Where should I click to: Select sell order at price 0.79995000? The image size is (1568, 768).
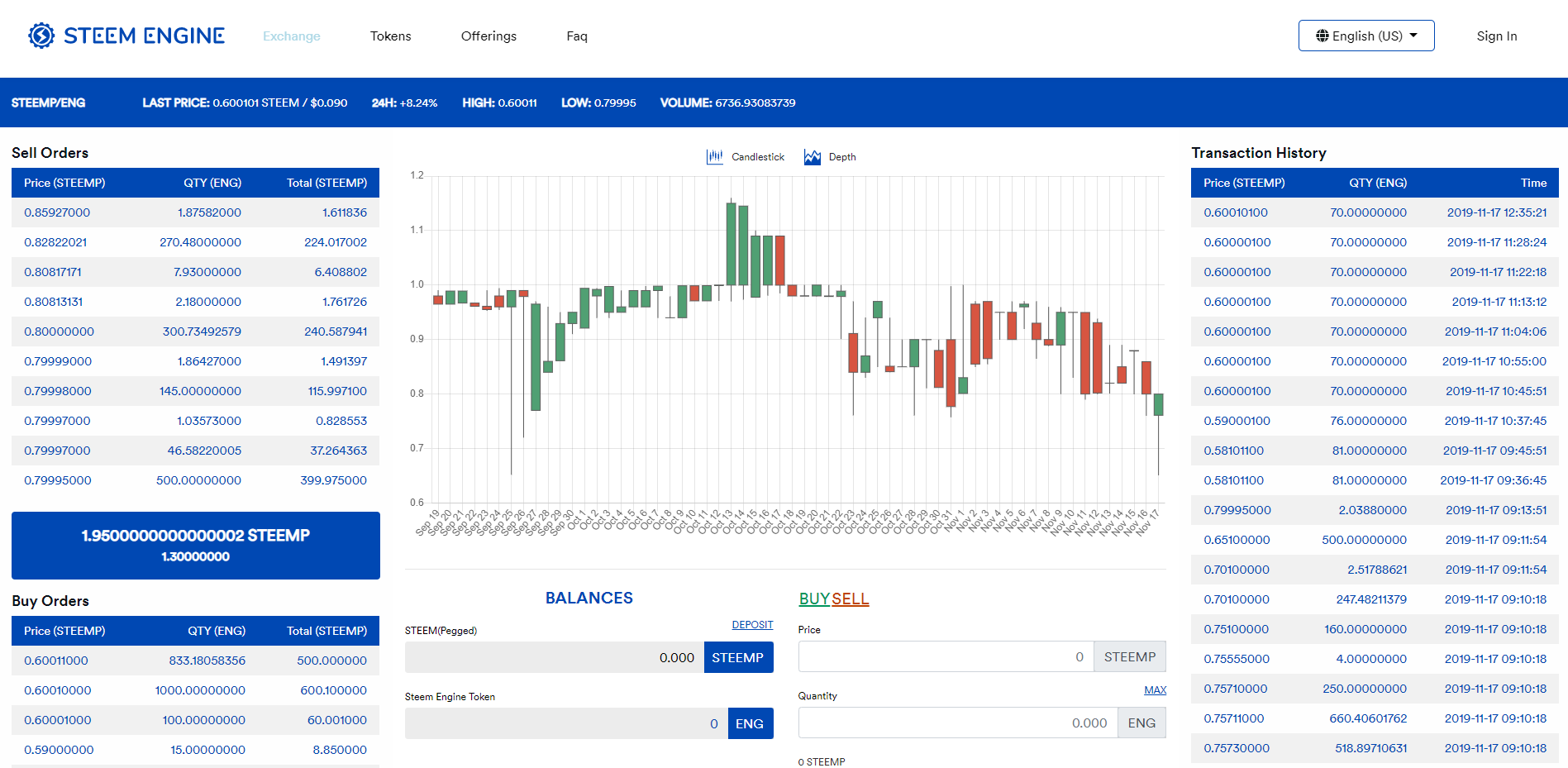coord(195,480)
